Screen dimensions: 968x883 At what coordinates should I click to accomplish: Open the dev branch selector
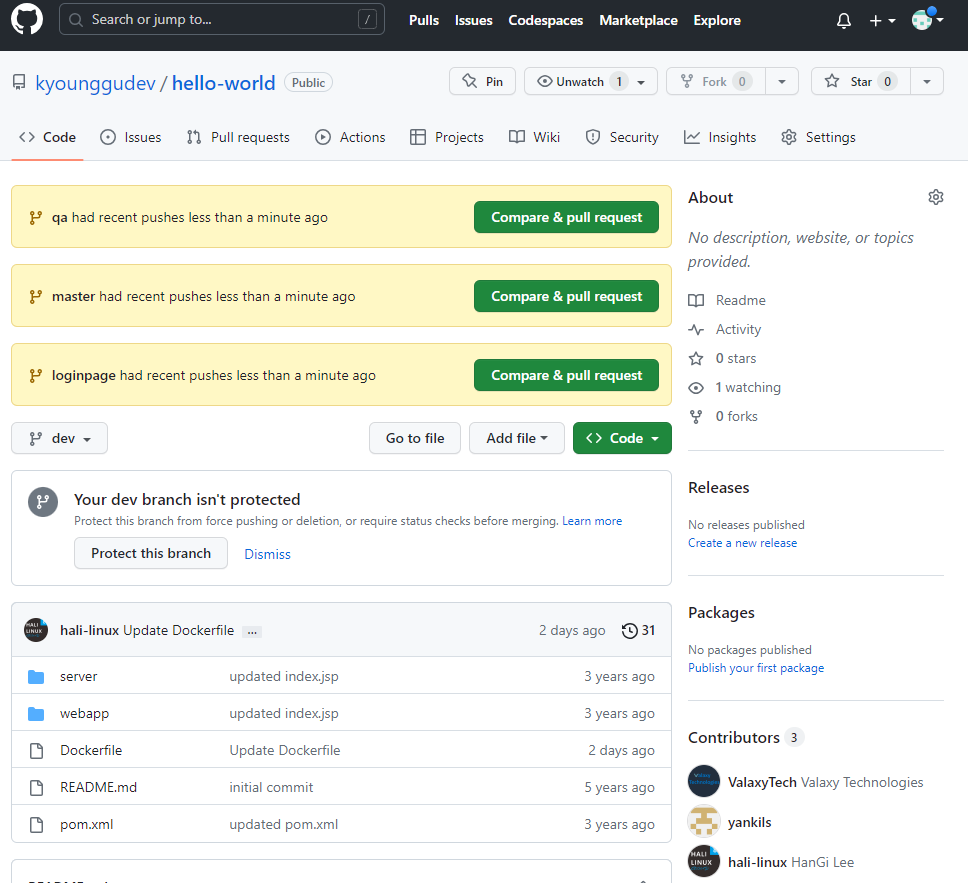coord(59,438)
